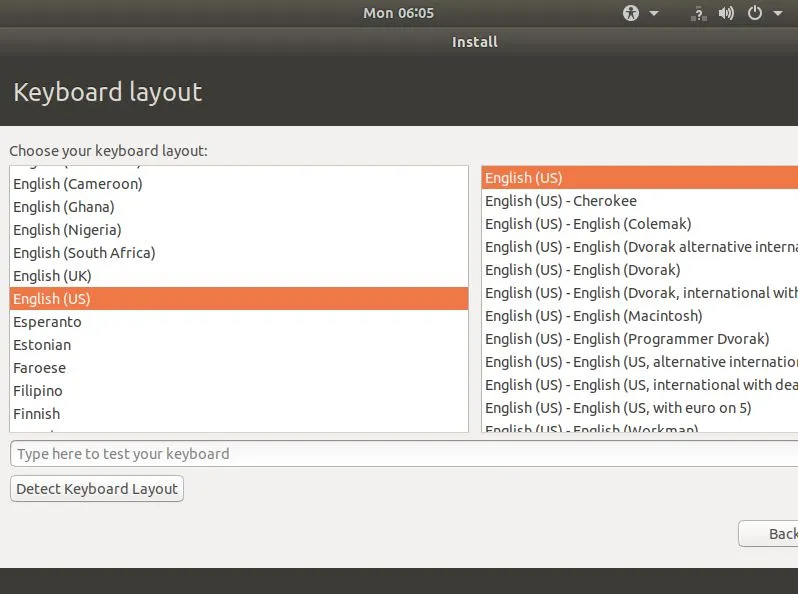798x594 pixels.
Task: Pick English (US) - Cherokee variant
Action: (x=561, y=201)
